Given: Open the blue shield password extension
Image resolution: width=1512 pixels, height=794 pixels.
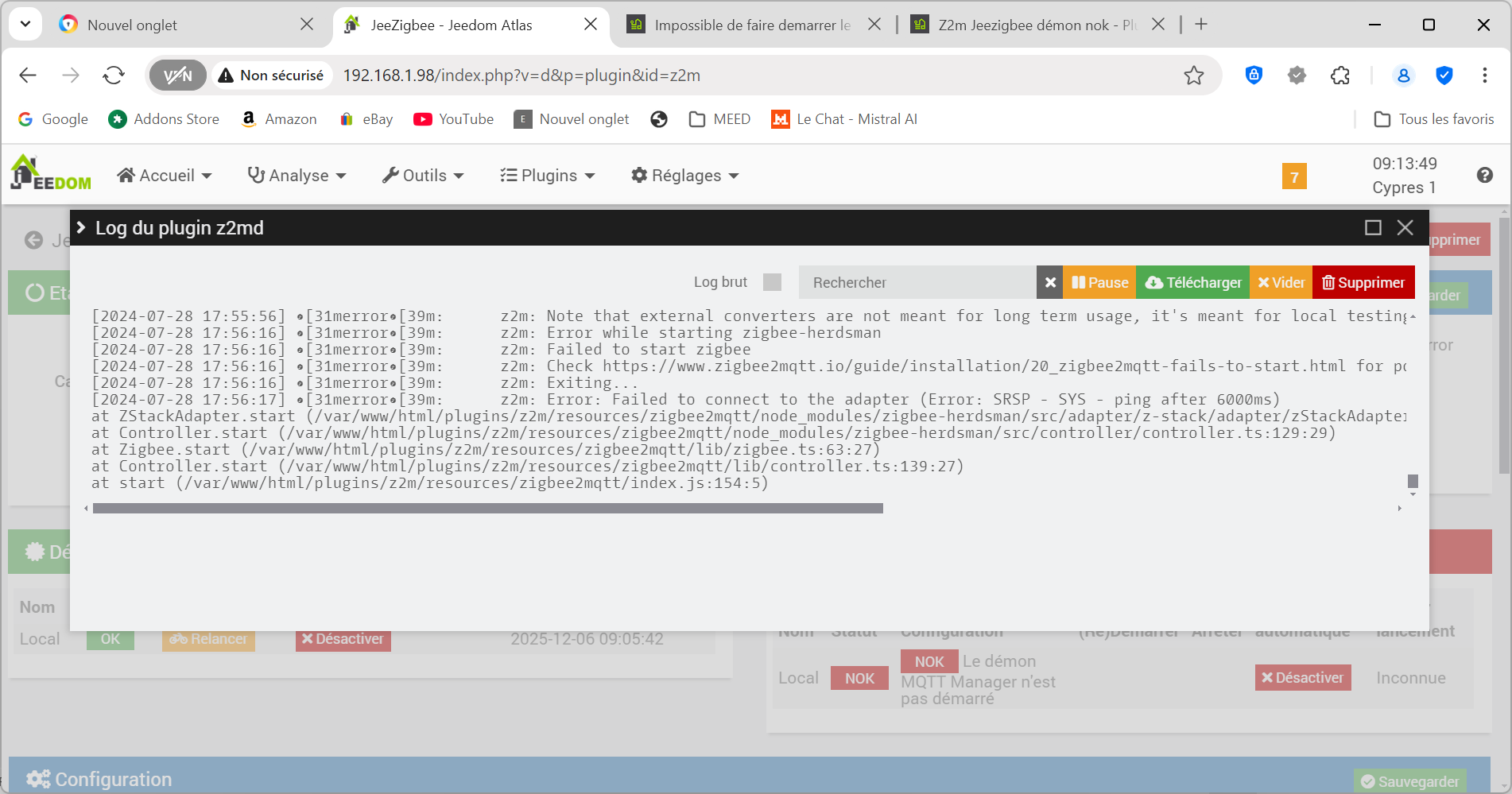Looking at the screenshot, I should (1254, 76).
